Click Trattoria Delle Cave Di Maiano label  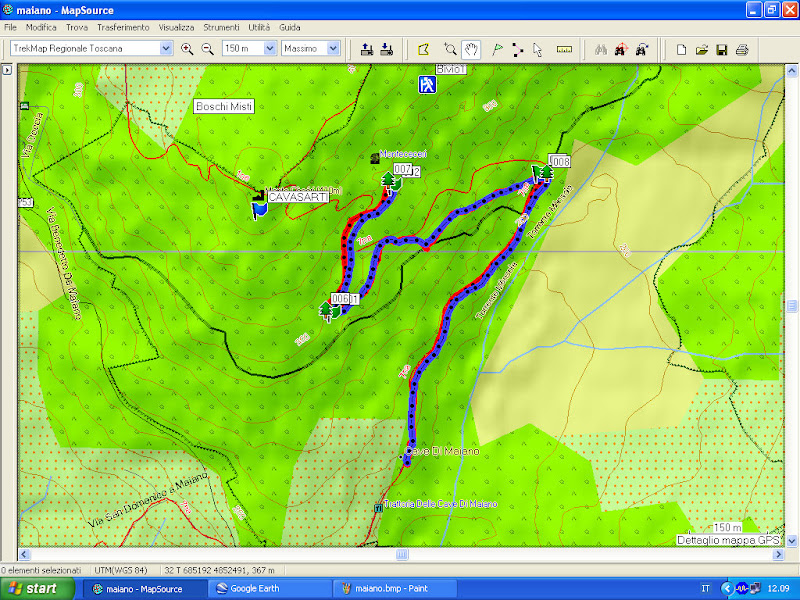(x=440, y=504)
